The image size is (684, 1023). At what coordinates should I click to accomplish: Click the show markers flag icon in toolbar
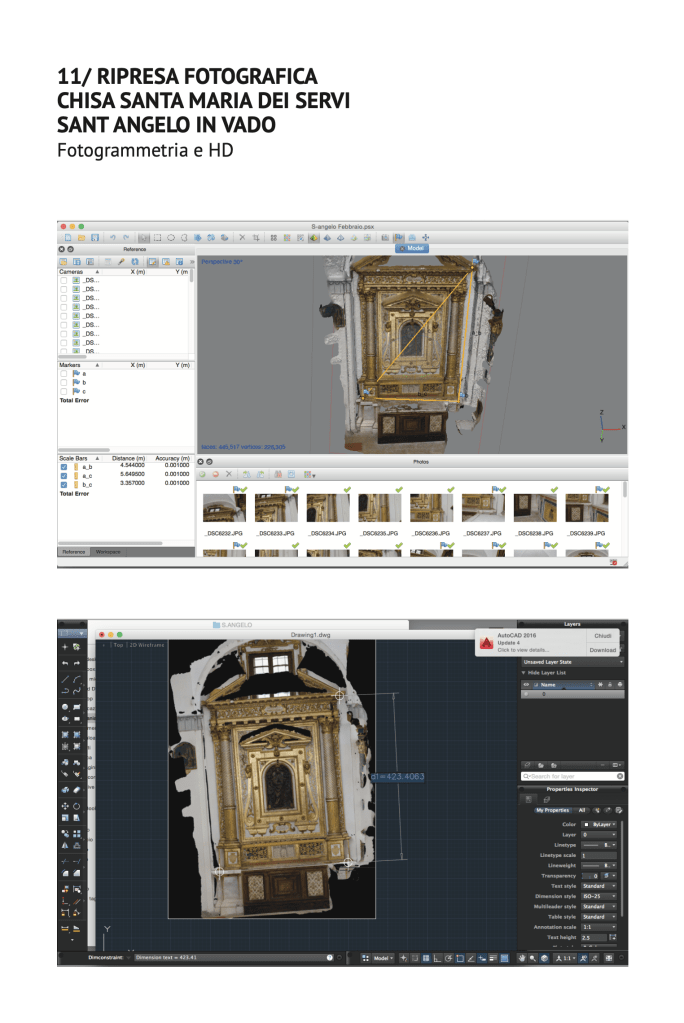(x=399, y=238)
